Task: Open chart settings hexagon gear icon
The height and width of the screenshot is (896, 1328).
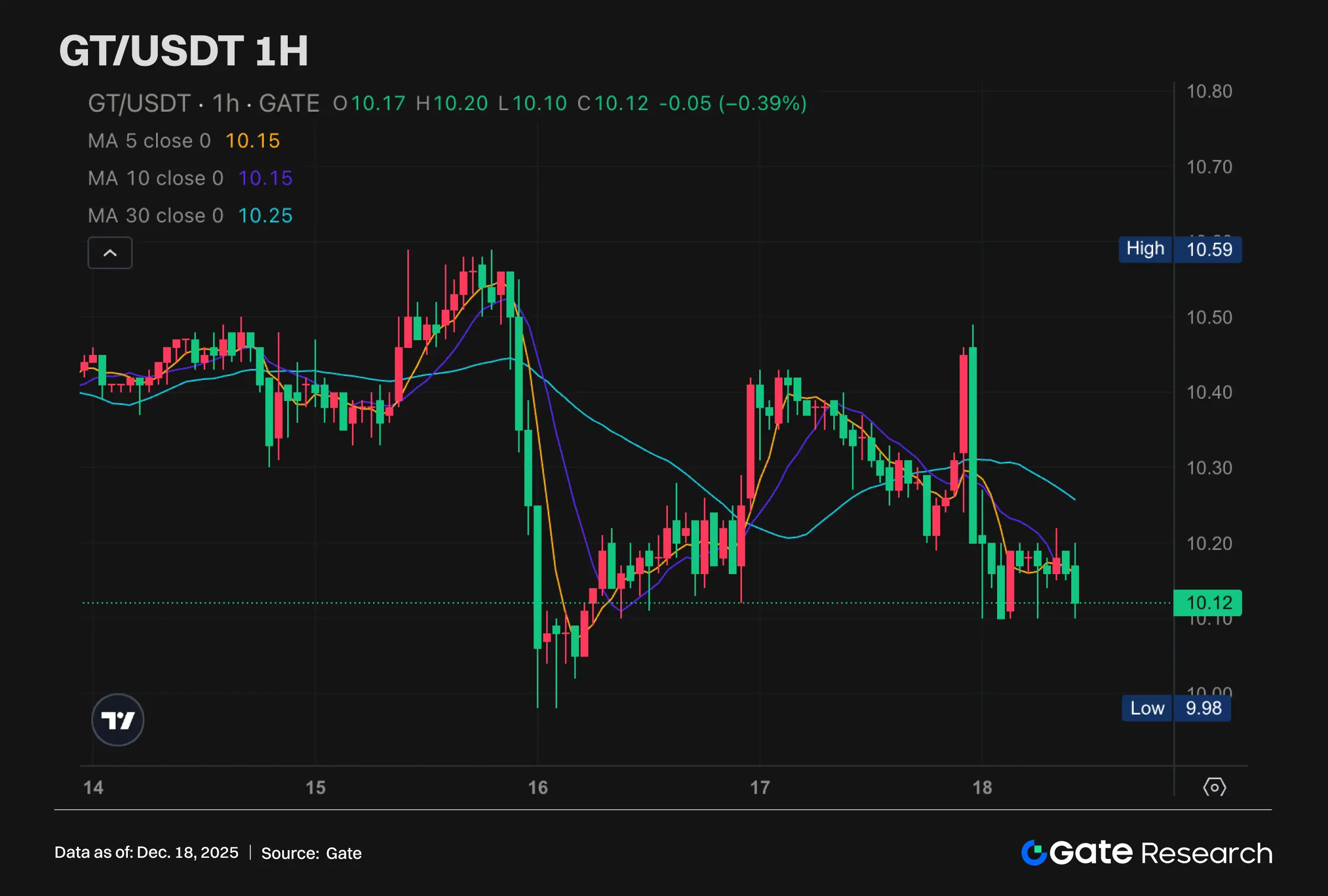Action: click(x=1214, y=788)
